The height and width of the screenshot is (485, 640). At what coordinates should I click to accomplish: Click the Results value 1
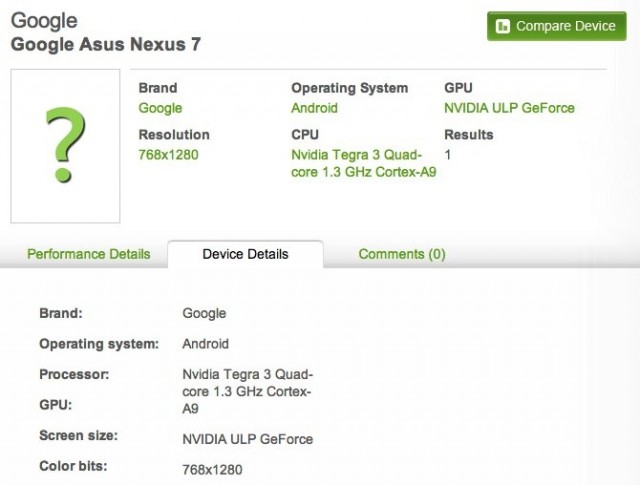click(448, 155)
